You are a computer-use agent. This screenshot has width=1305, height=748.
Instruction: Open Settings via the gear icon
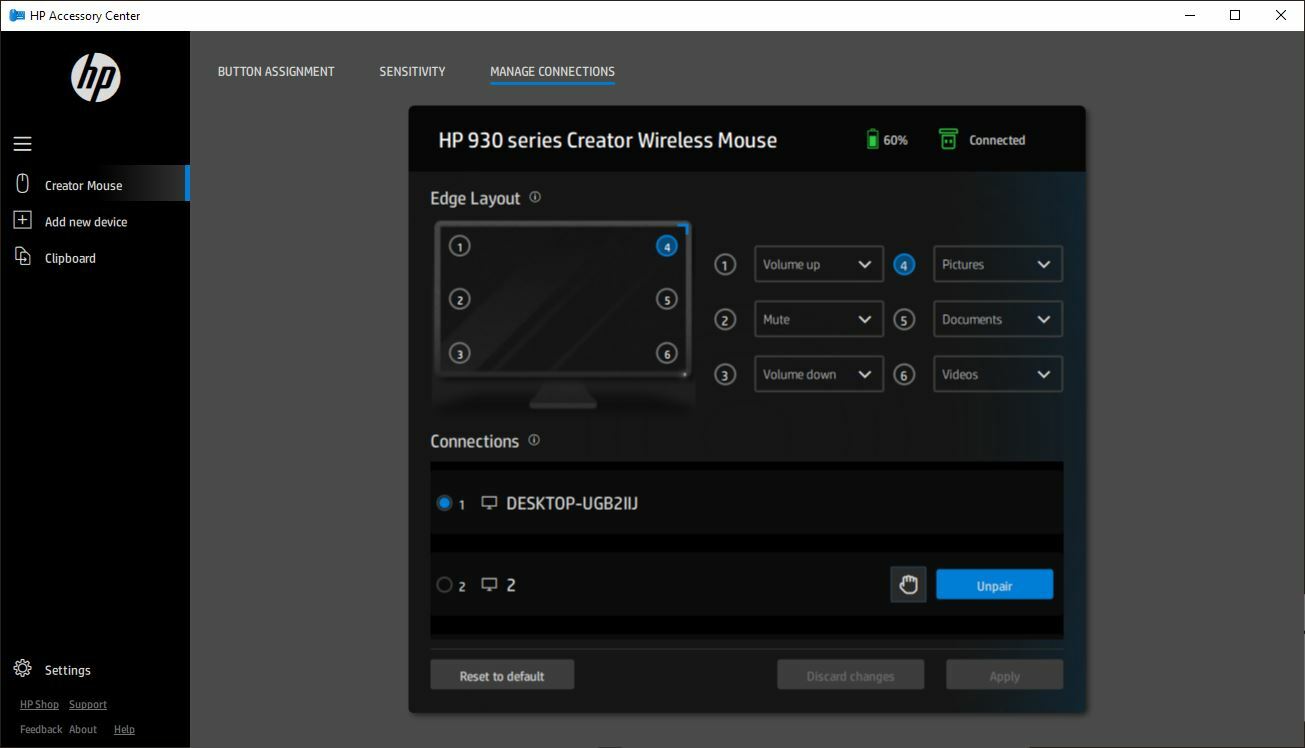[x=22, y=669]
